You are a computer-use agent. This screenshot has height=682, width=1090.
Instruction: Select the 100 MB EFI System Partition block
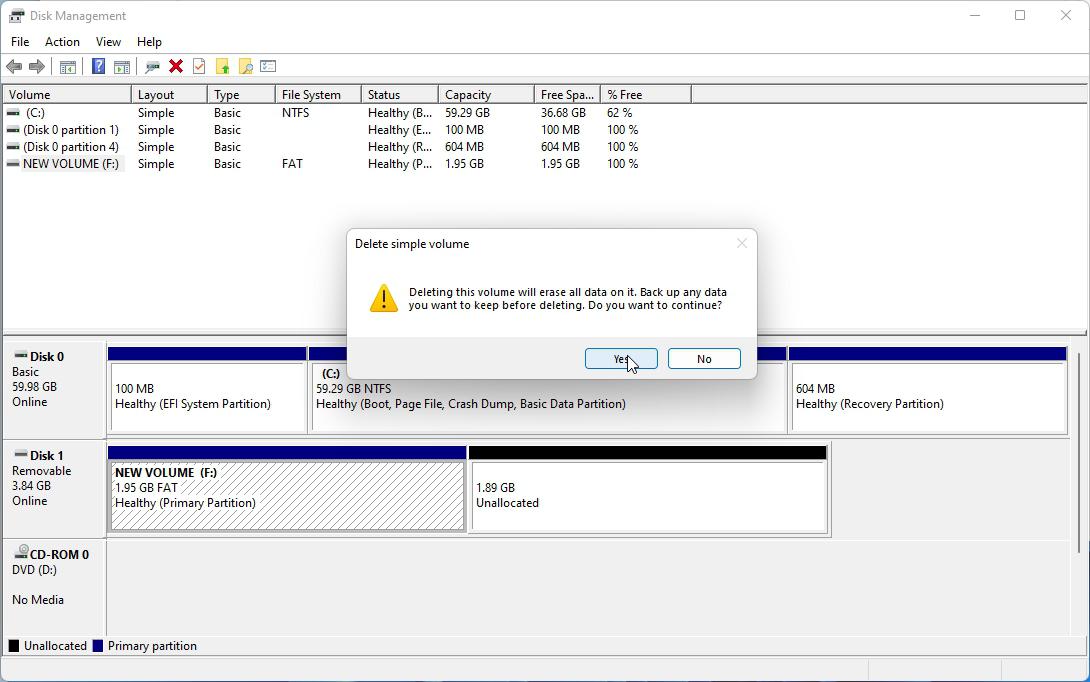[207, 391]
